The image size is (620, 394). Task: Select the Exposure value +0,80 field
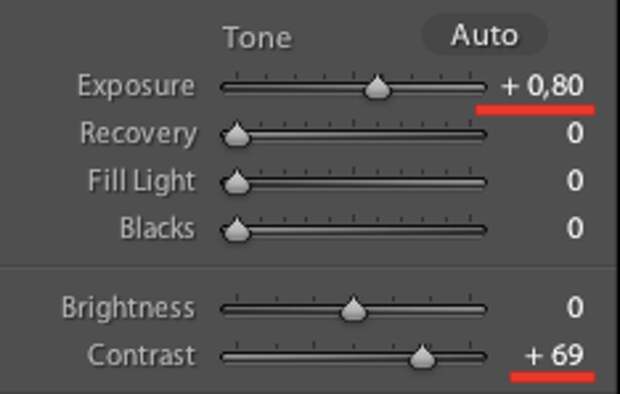coord(542,85)
